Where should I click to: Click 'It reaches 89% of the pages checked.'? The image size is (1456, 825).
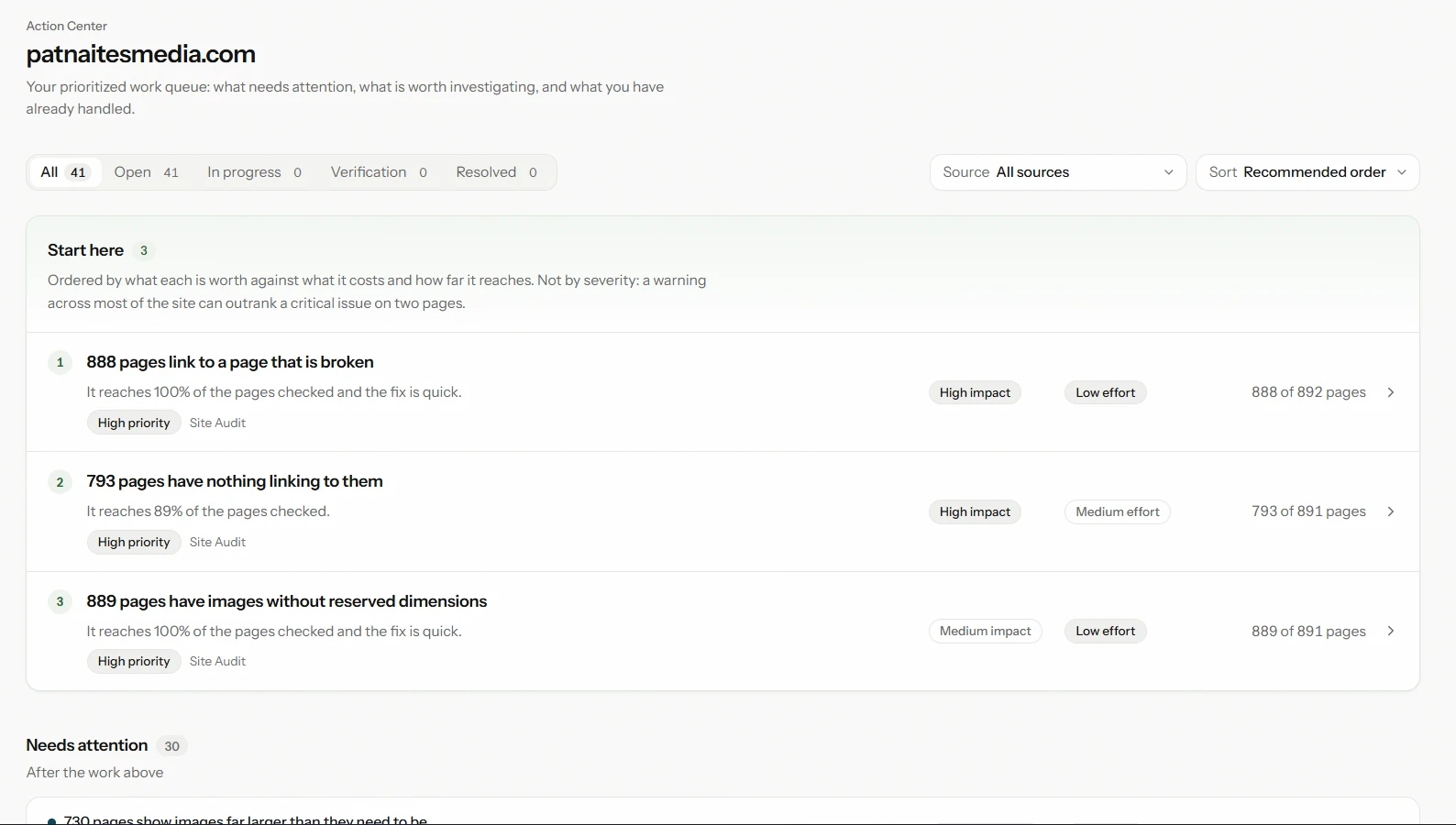click(208, 511)
